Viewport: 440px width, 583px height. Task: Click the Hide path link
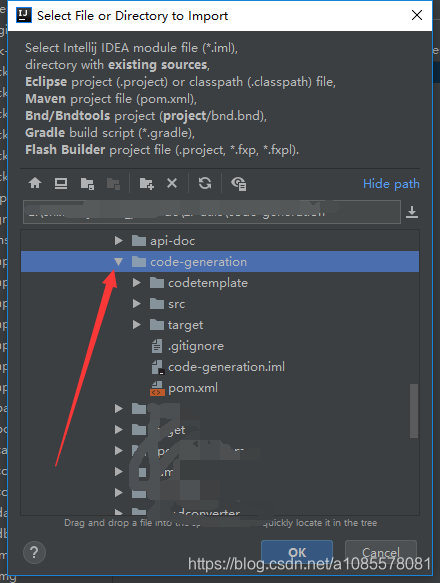391,184
